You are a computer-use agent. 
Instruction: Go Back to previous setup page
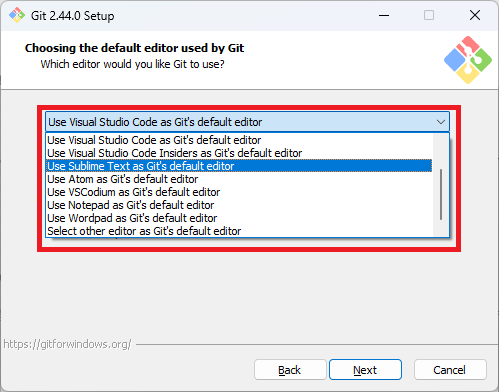tap(290, 370)
